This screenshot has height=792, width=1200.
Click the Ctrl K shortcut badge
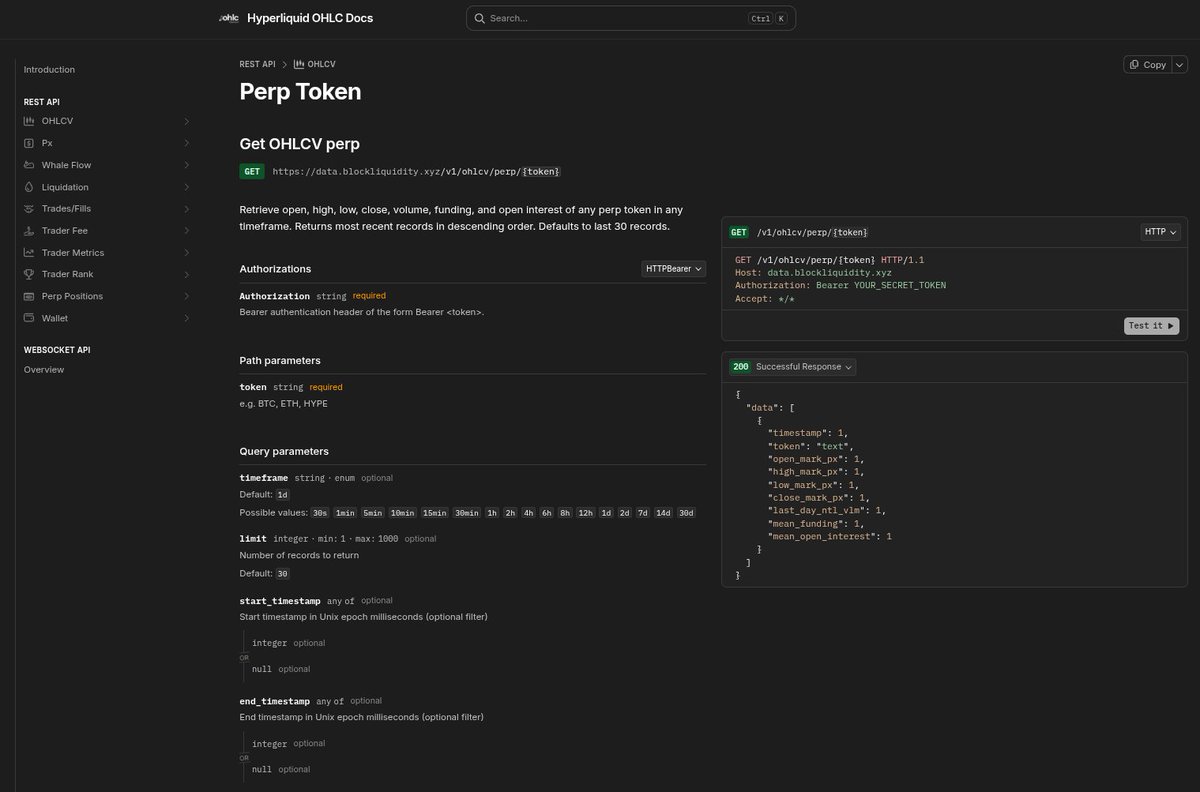(767, 18)
